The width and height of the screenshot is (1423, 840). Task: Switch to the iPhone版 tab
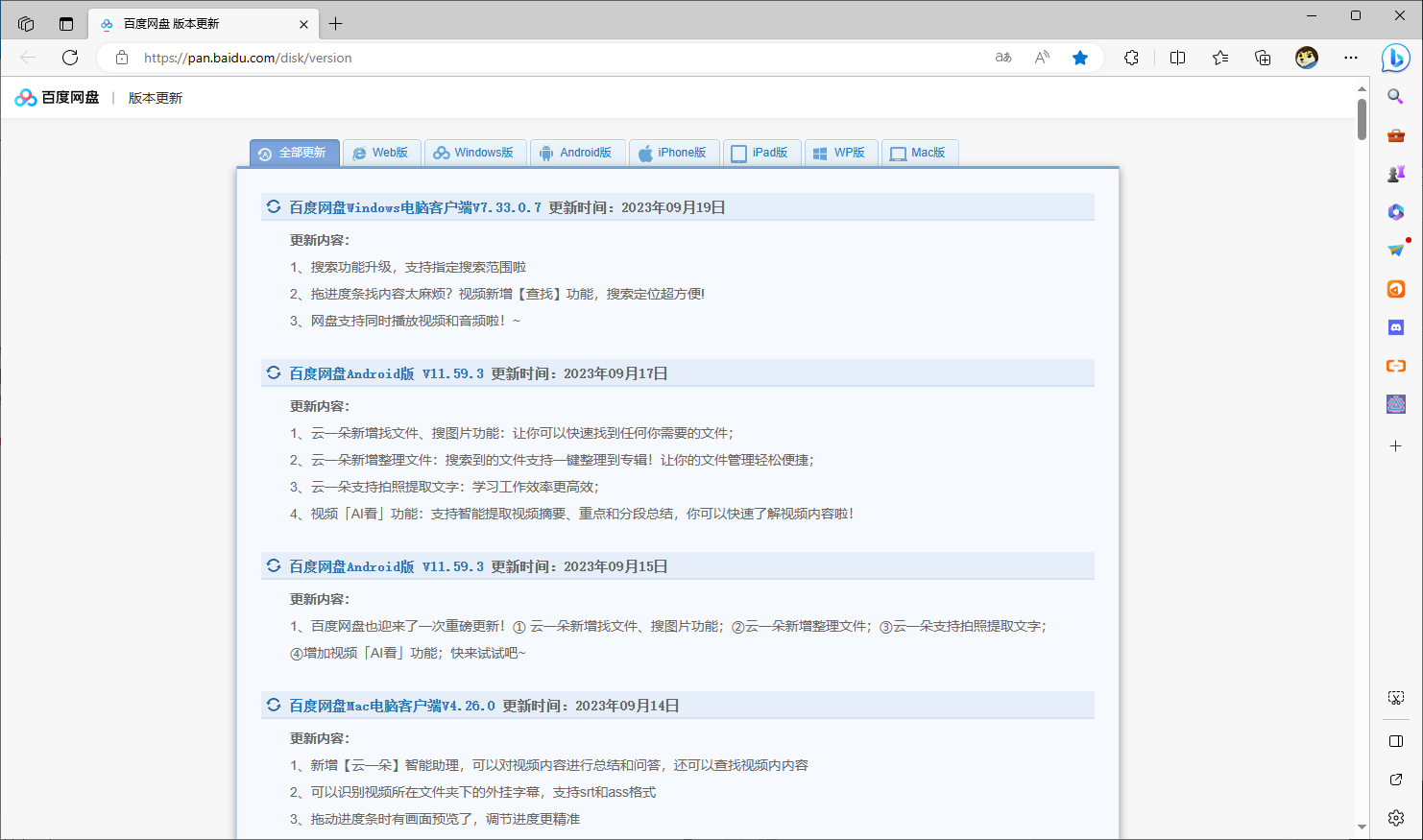coord(674,153)
